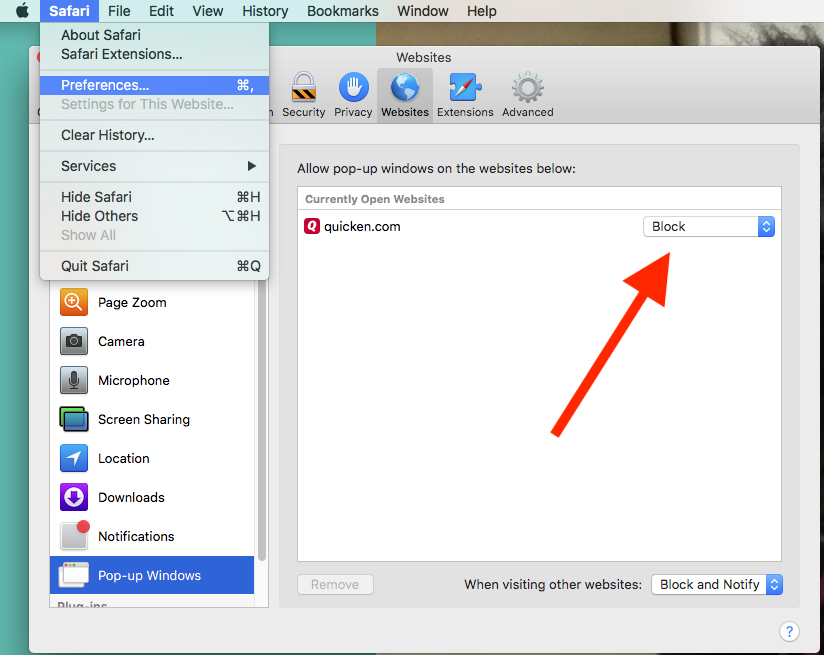Click the Notifications badge icon
824x655 pixels.
75,535
